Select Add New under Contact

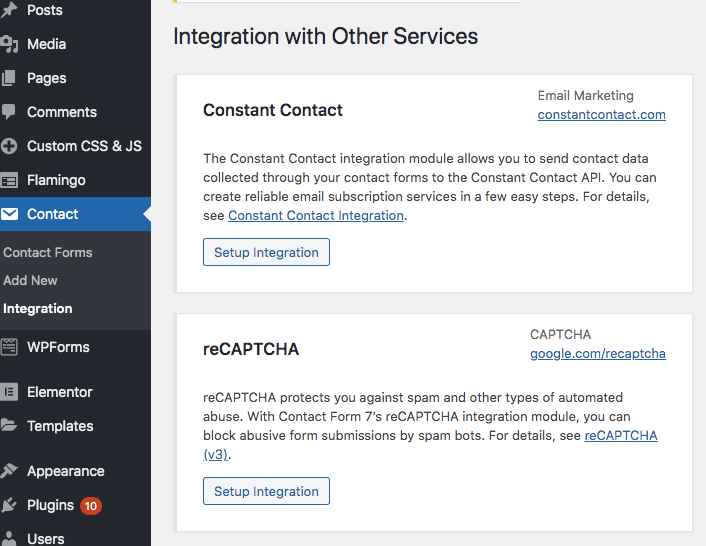coord(30,280)
